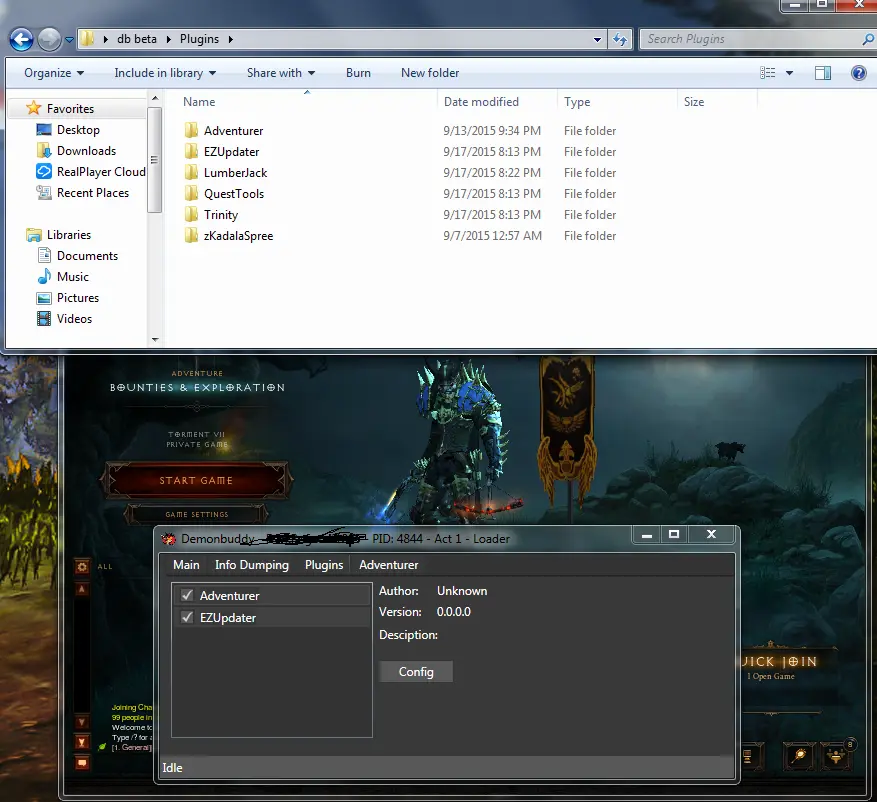Open the Trinity plugin folder
Image resolution: width=877 pixels, height=802 pixels.
point(221,215)
